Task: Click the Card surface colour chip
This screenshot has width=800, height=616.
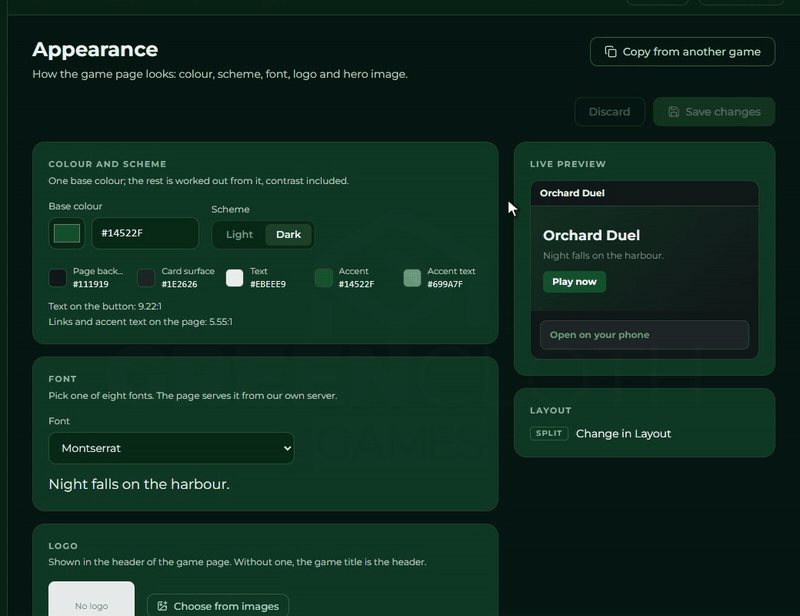Action: (146, 278)
